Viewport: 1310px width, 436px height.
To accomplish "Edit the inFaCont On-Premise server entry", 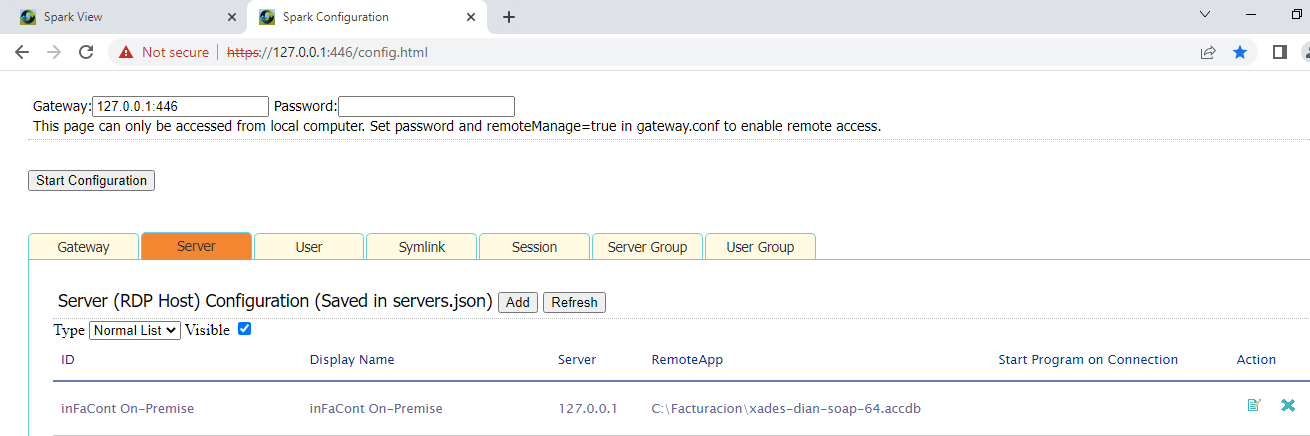I will pos(1254,405).
